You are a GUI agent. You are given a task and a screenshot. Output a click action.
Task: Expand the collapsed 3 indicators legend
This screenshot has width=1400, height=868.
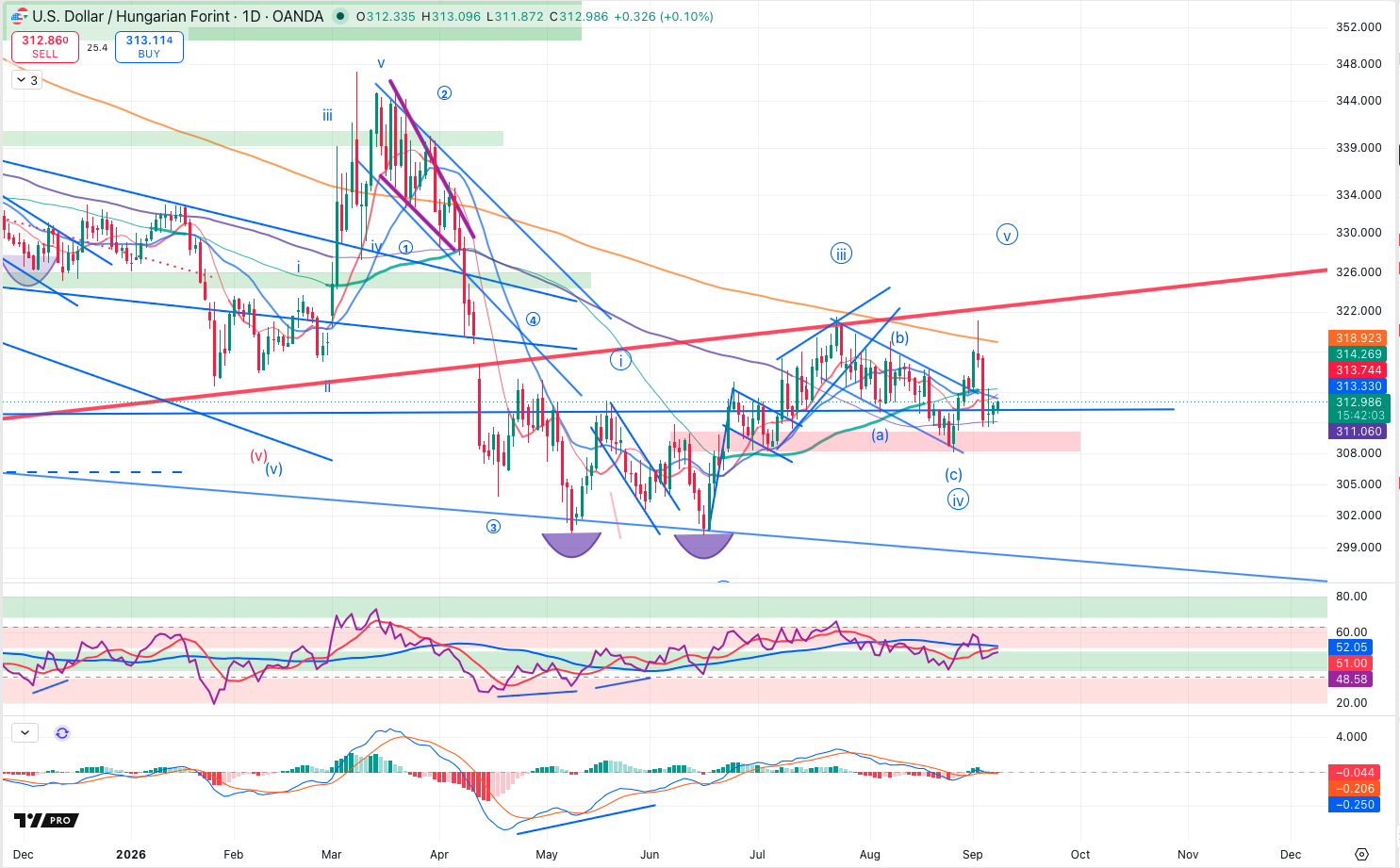(25, 80)
